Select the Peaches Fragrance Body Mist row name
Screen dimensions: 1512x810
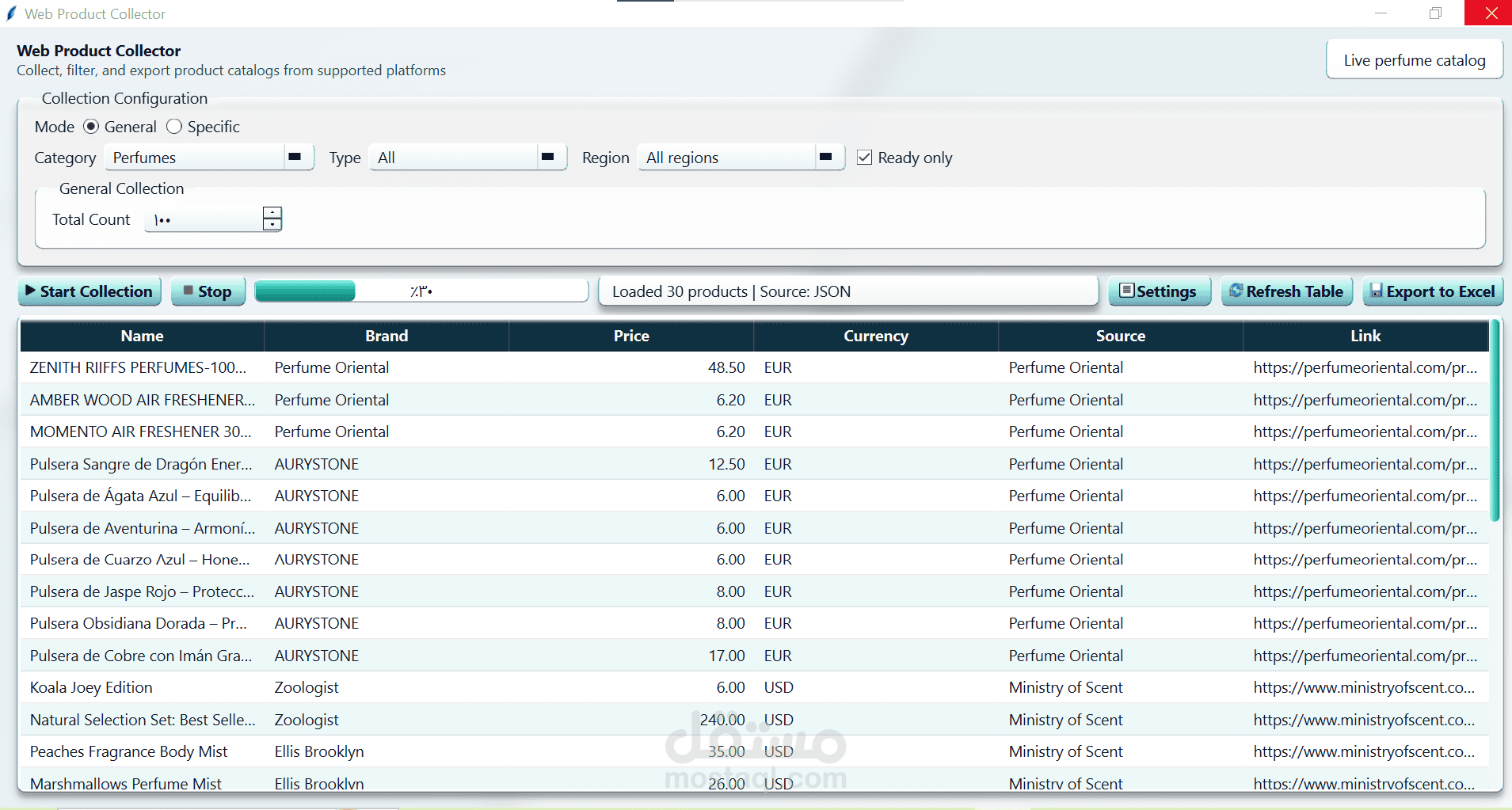129,751
